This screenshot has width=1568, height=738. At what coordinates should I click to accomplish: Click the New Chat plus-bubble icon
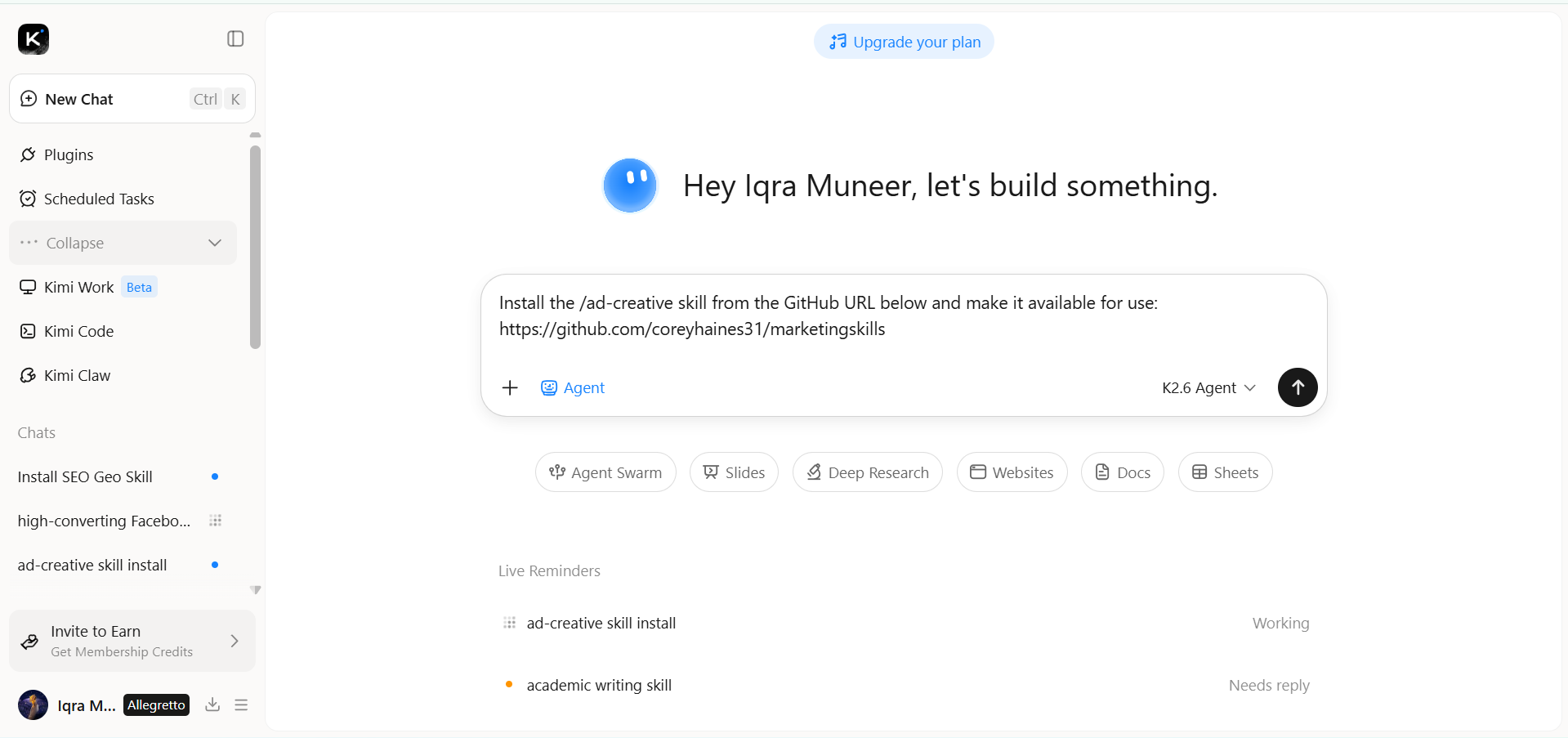[x=29, y=99]
